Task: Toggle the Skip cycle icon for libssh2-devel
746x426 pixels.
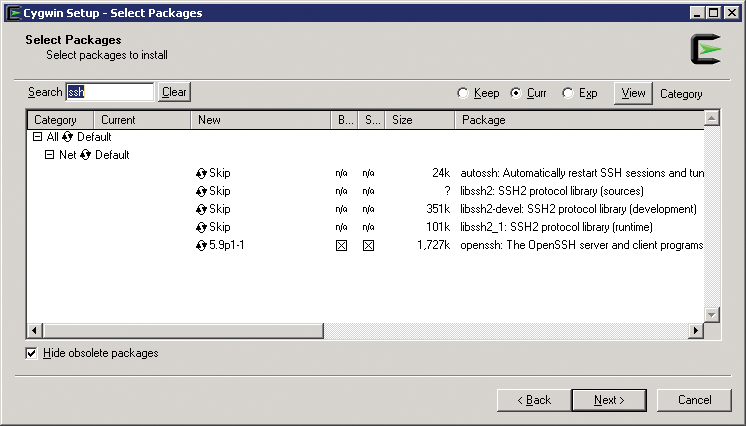Action: coord(201,209)
